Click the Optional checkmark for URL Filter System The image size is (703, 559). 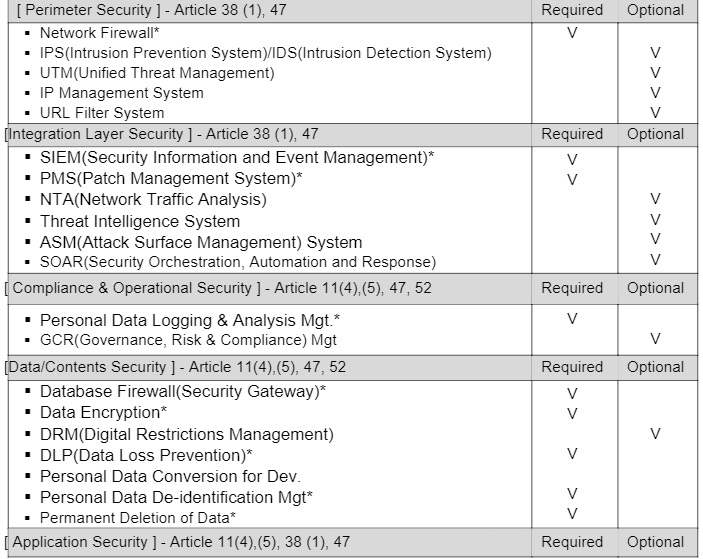[x=655, y=113]
